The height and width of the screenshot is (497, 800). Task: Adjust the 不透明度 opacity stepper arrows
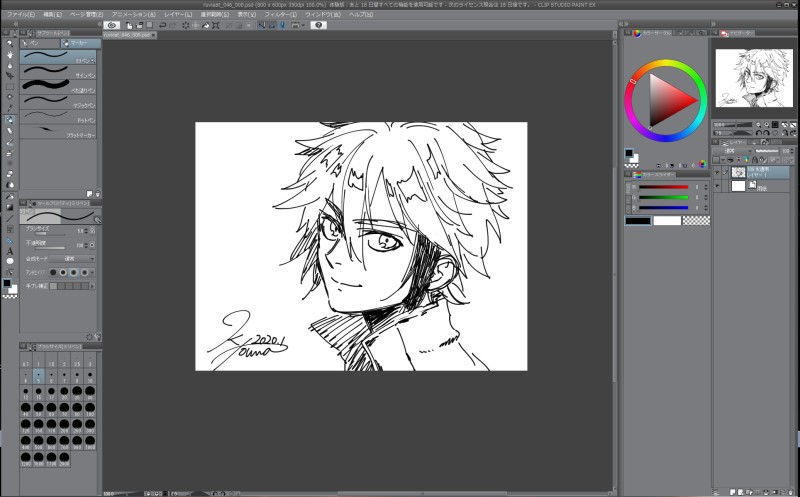point(86,245)
